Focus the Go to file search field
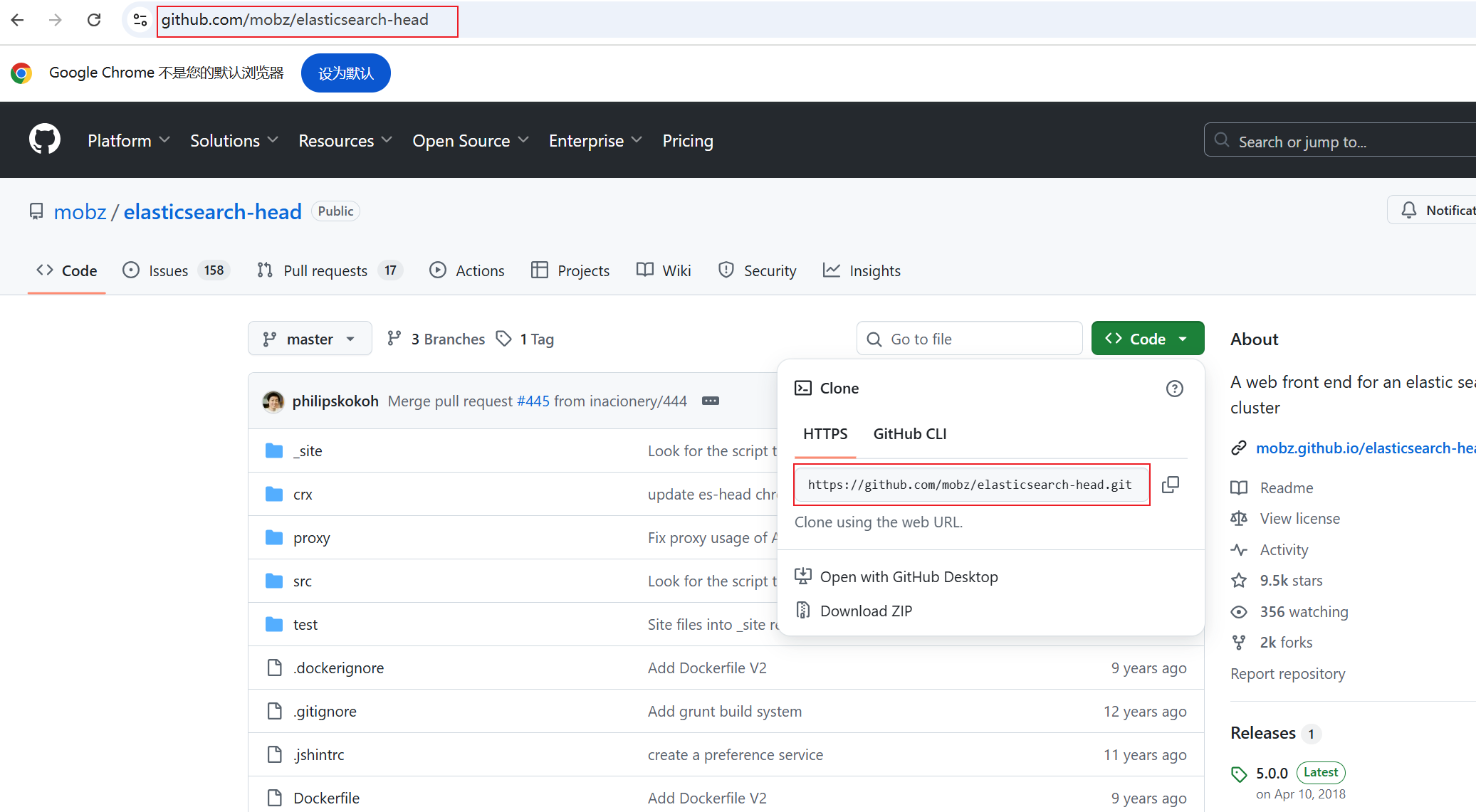The height and width of the screenshot is (812, 1476). point(969,339)
